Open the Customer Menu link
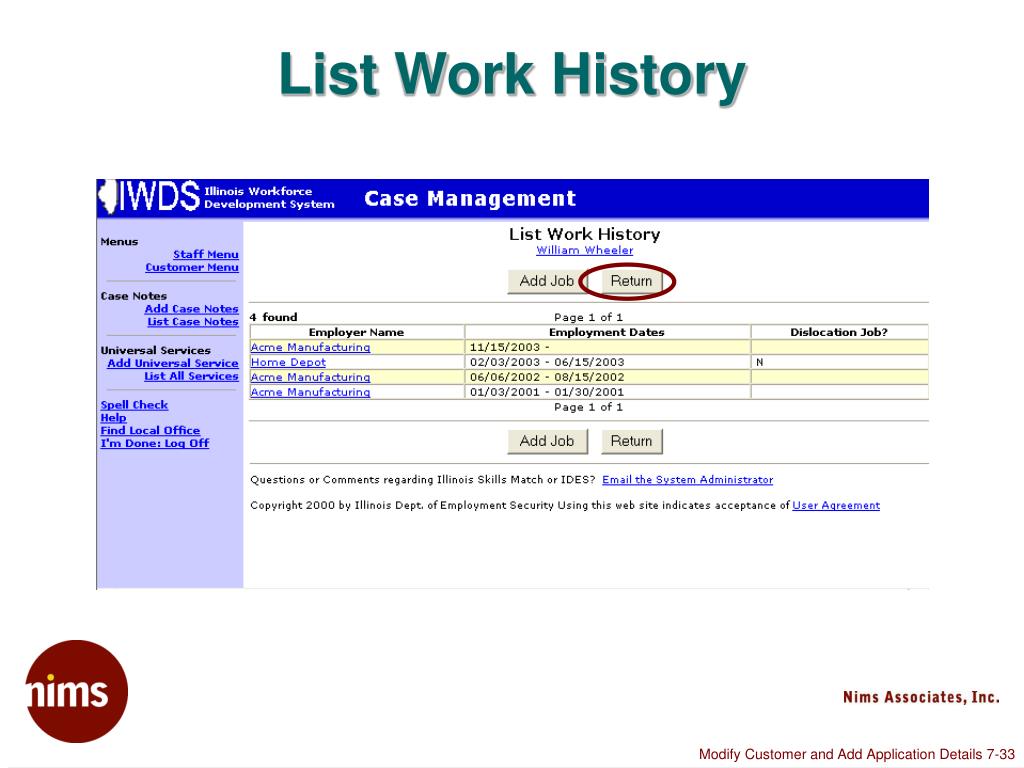Image resolution: width=1024 pixels, height=768 pixels. 192,267
